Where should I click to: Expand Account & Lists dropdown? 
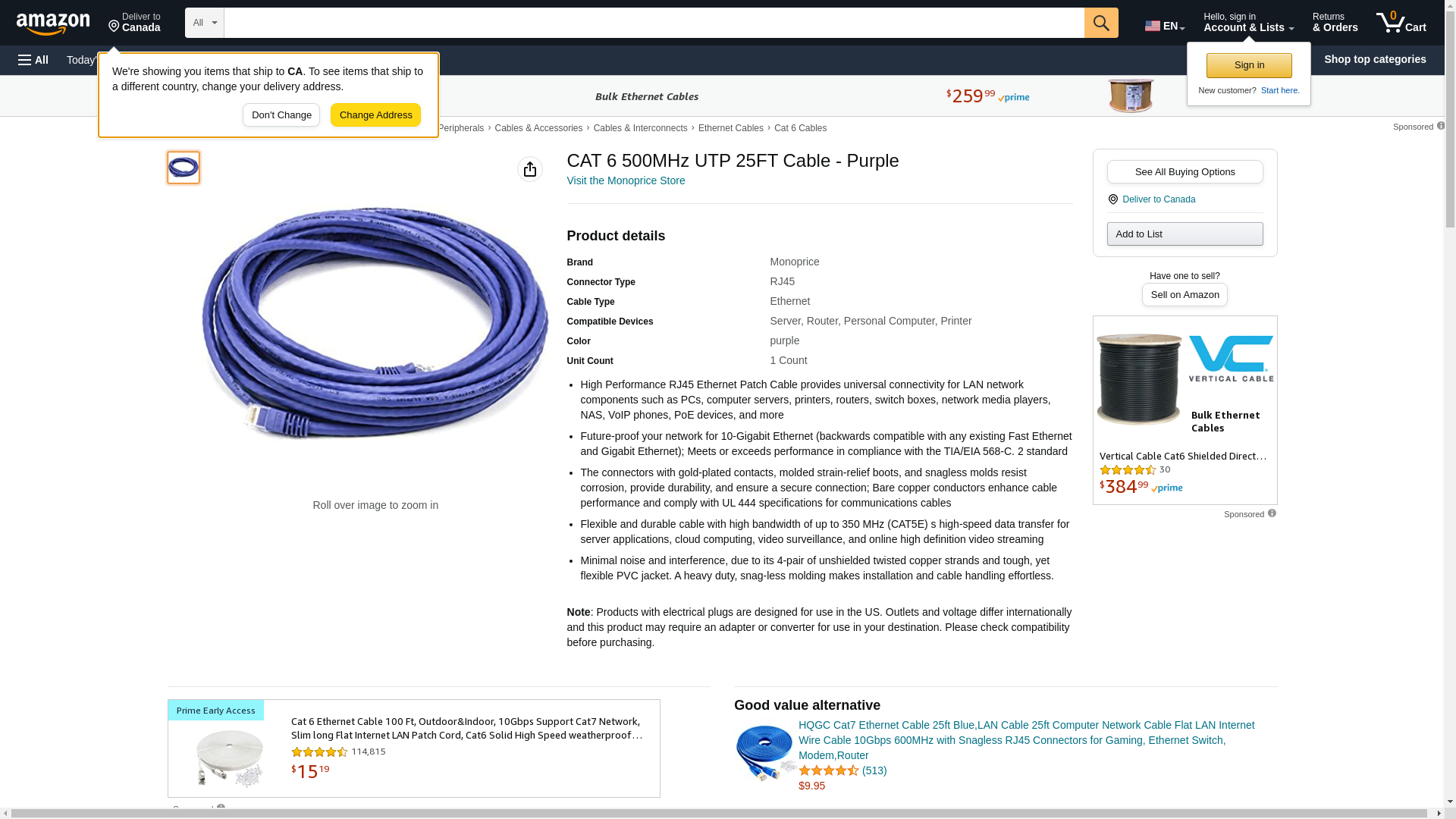coord(1248,23)
